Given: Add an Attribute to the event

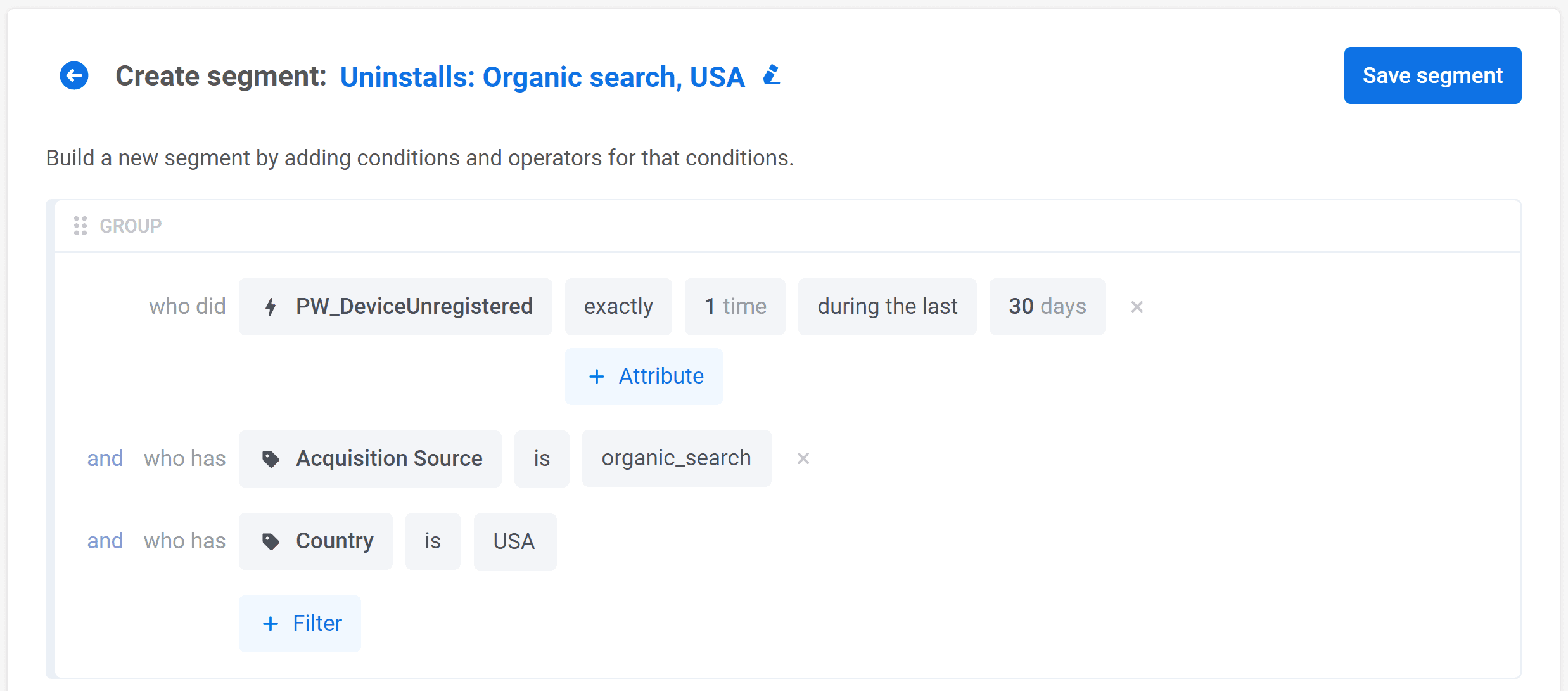Looking at the screenshot, I should tap(644, 377).
